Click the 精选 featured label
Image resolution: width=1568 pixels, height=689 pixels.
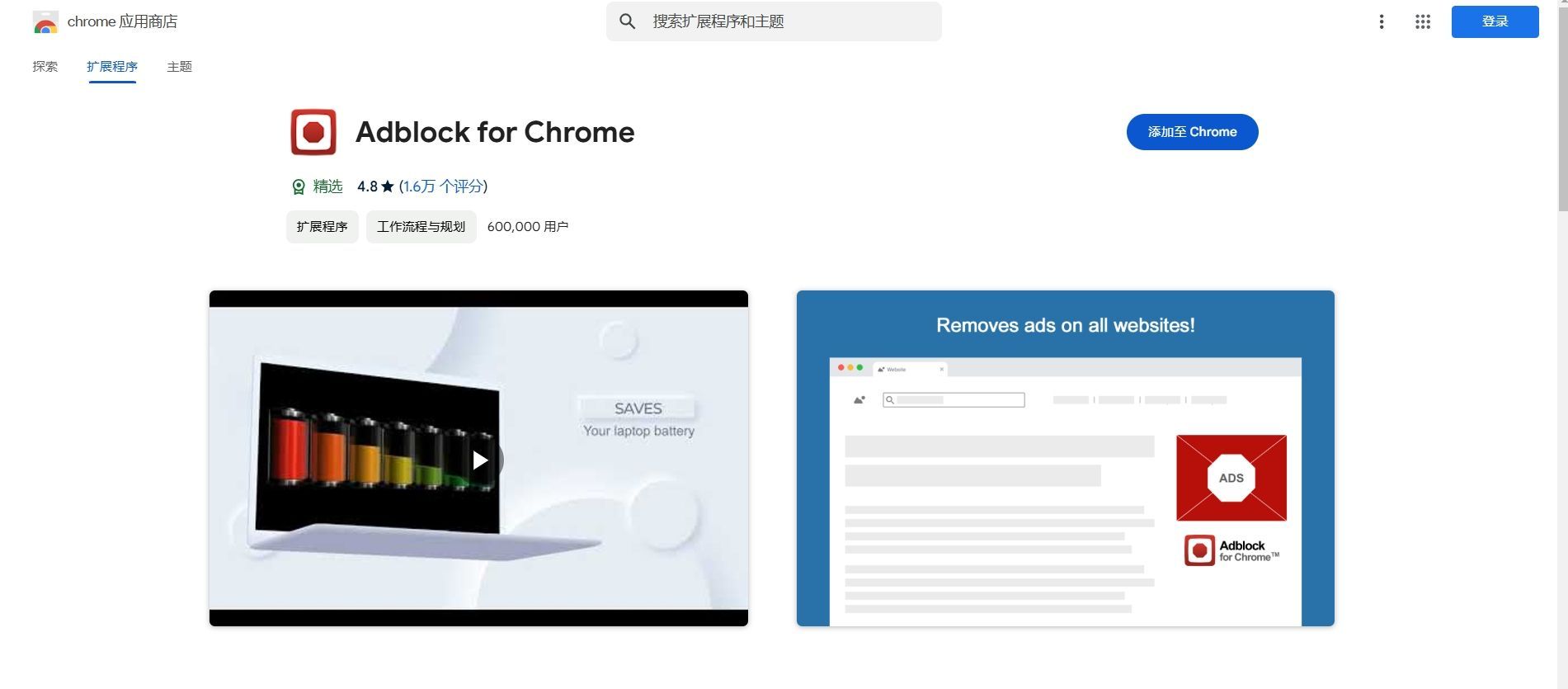coord(327,186)
